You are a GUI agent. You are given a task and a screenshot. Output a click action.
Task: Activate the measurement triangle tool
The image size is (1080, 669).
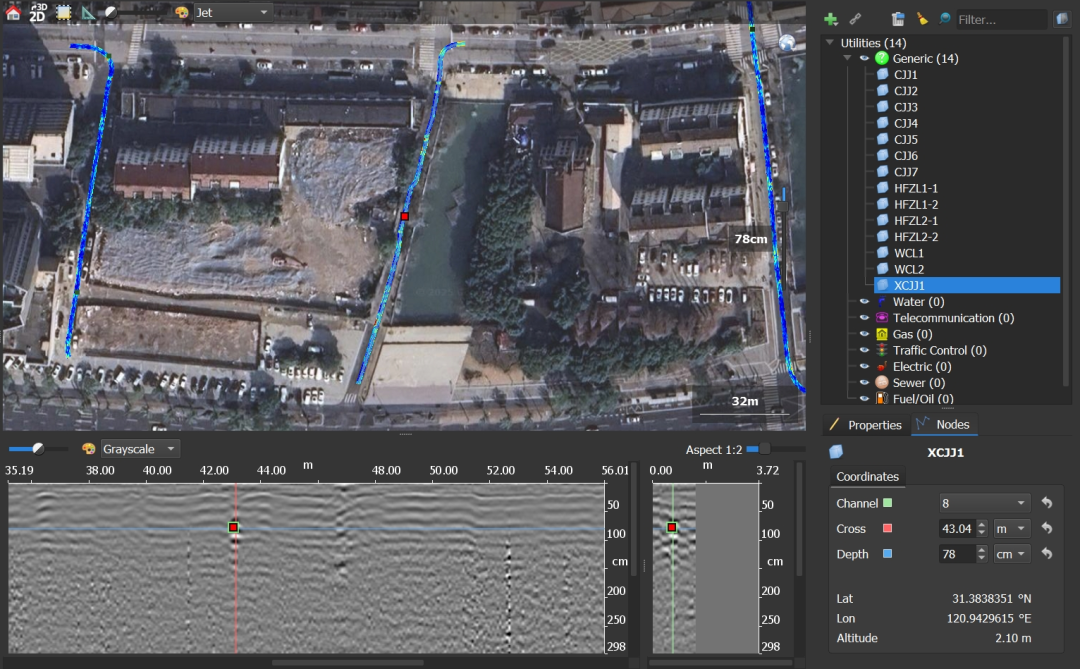coord(88,13)
